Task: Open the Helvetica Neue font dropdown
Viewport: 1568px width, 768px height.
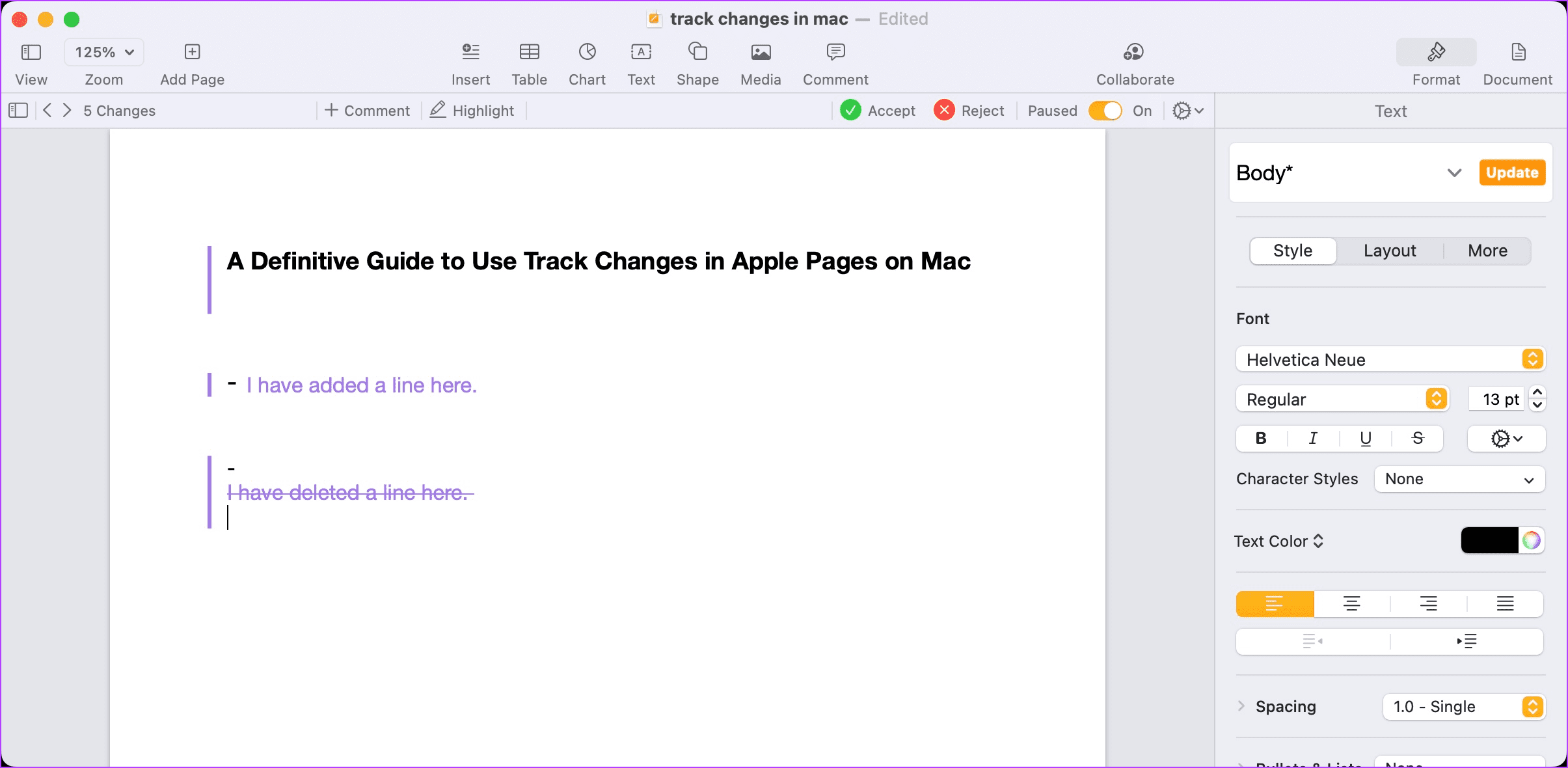Action: click(1390, 359)
